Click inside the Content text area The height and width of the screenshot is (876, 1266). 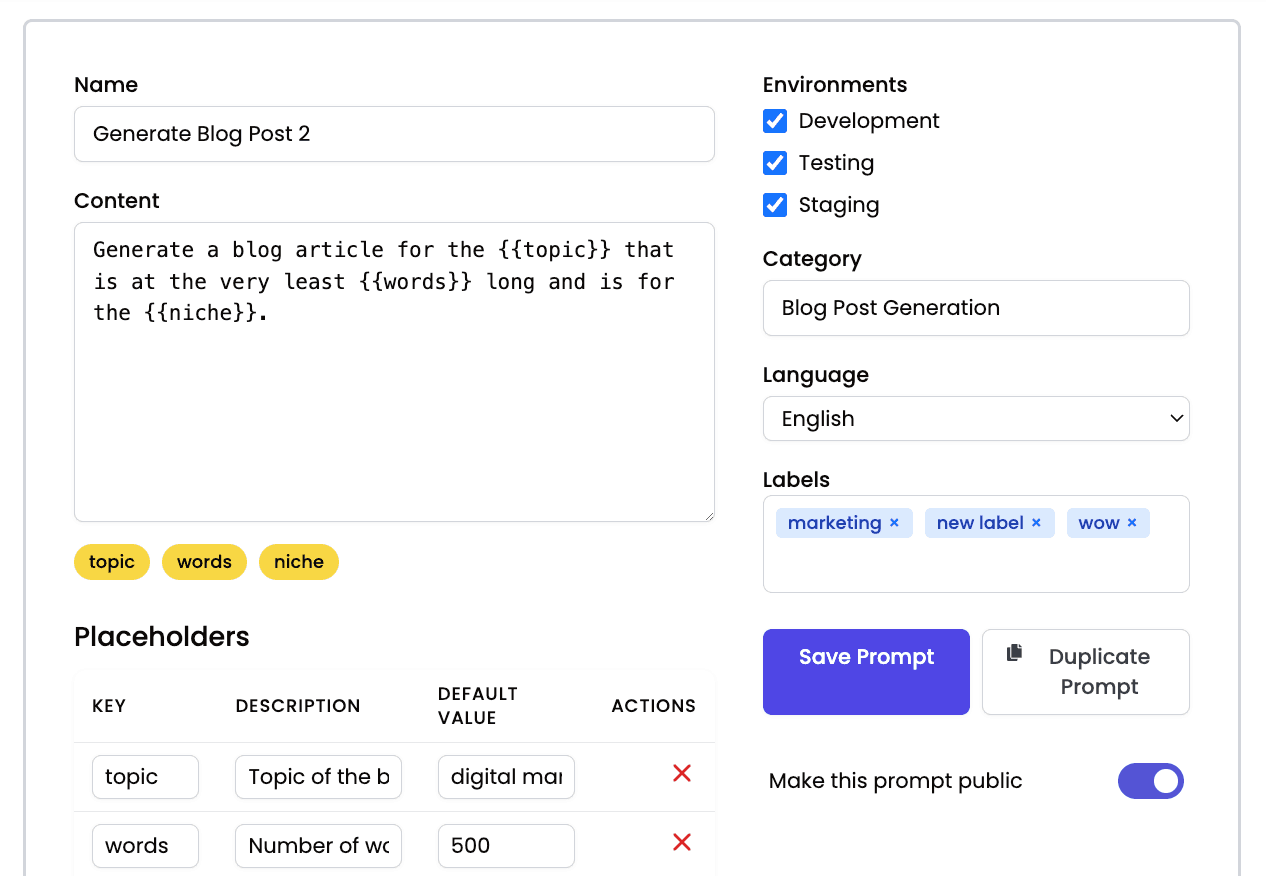[394, 370]
